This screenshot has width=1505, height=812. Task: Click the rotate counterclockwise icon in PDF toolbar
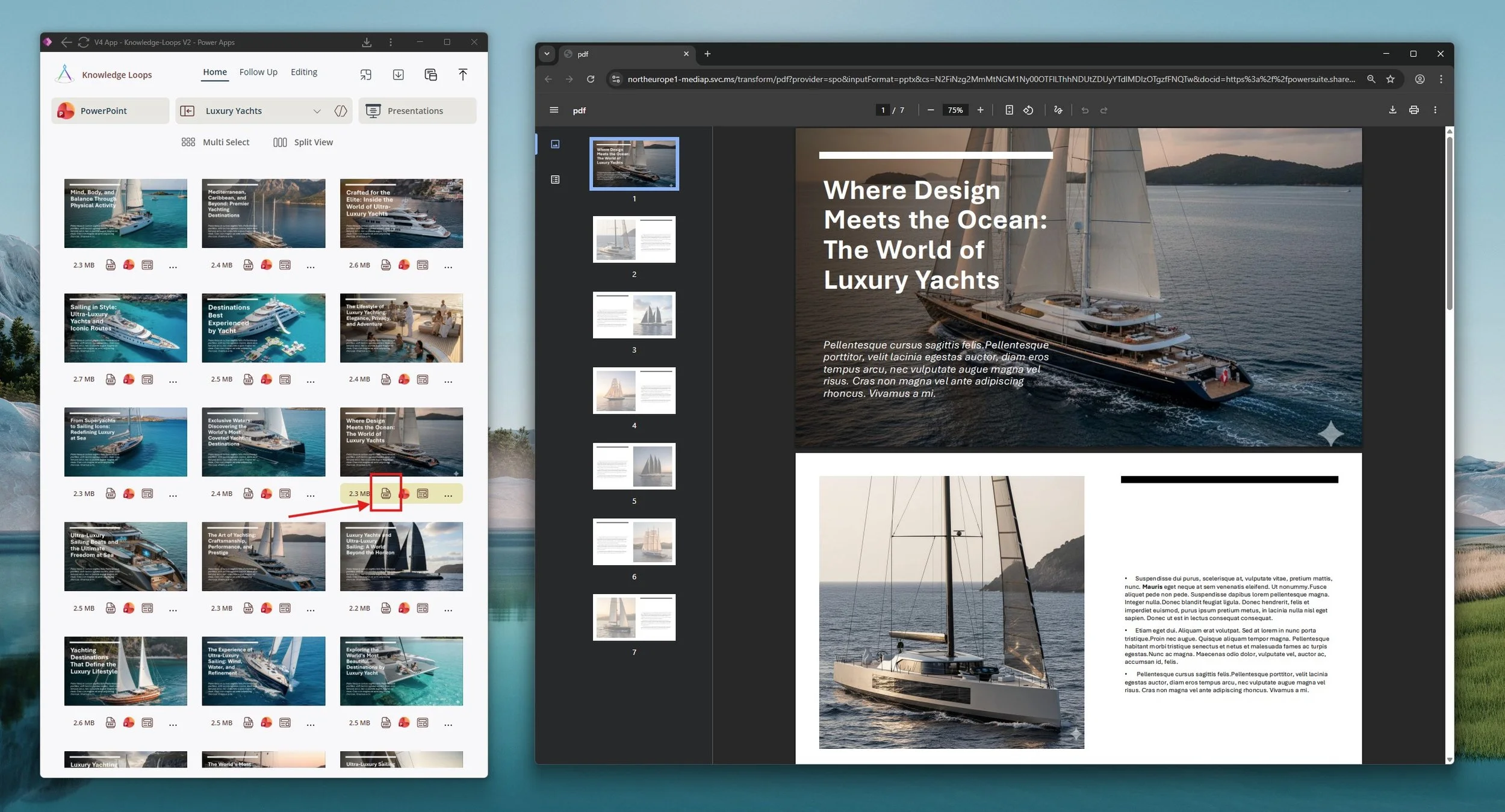[1028, 110]
